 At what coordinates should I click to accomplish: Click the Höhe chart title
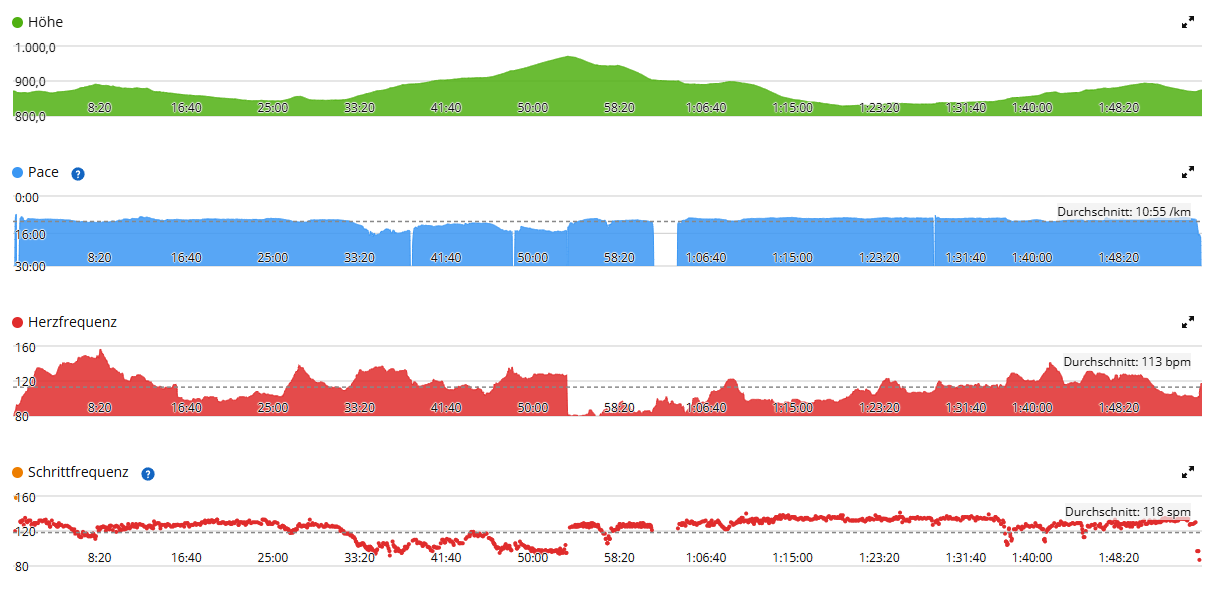click(45, 22)
